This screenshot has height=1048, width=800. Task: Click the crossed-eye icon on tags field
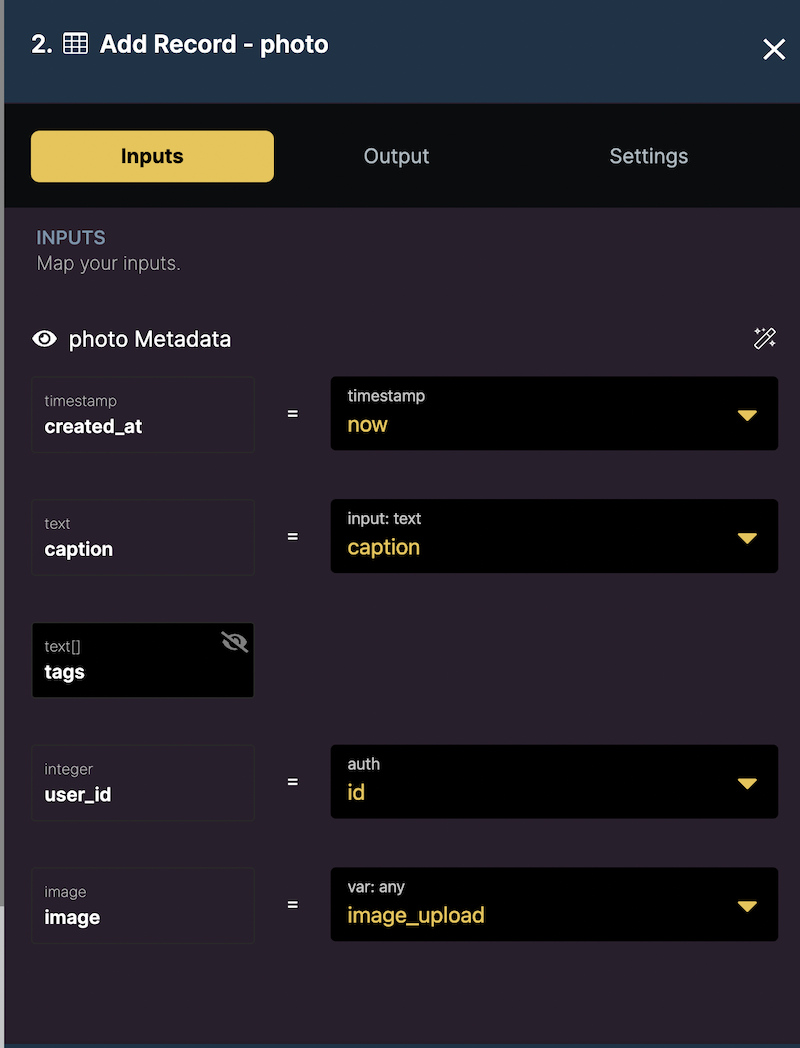234,641
